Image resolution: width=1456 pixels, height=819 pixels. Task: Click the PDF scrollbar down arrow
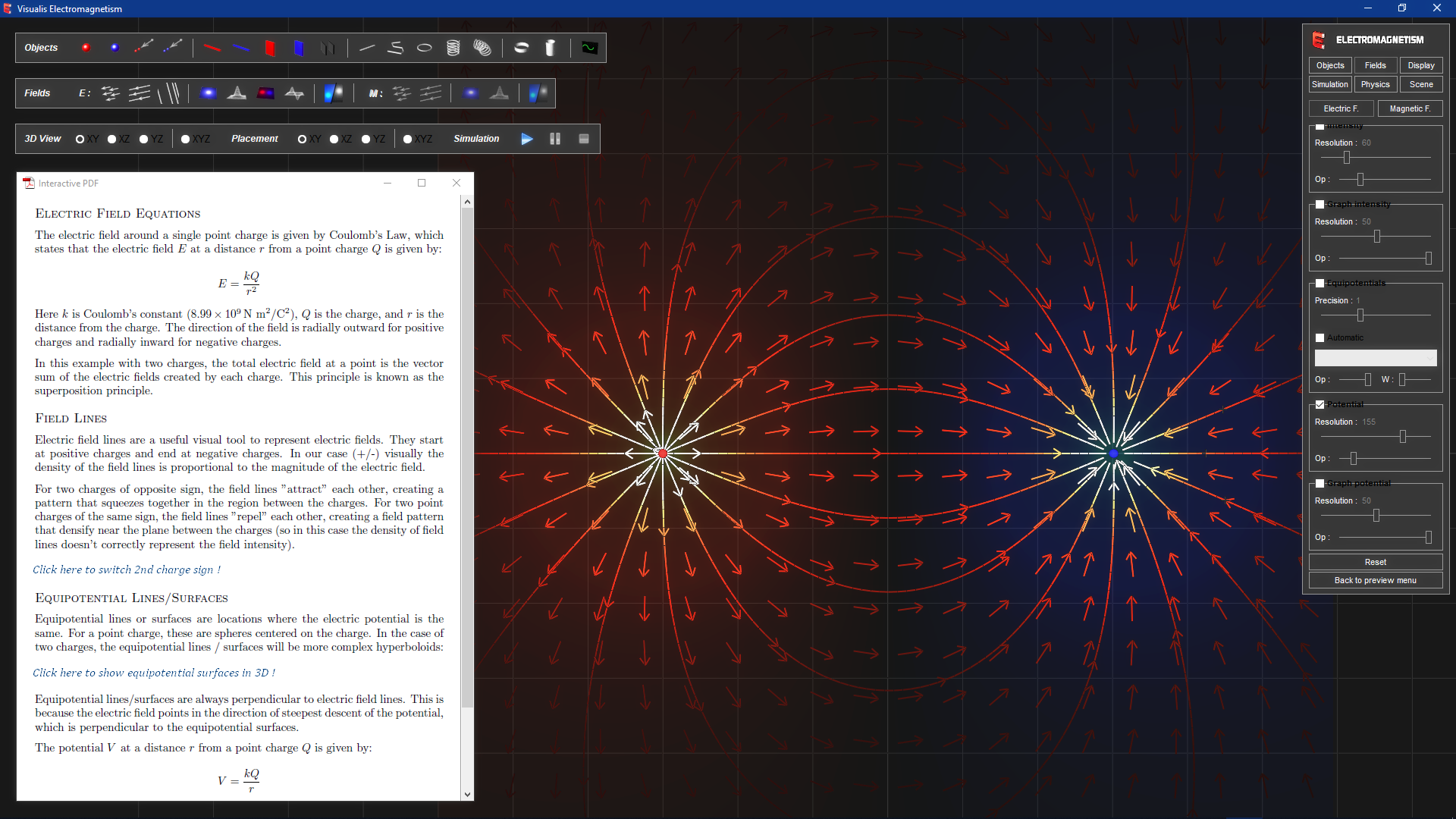[467, 795]
